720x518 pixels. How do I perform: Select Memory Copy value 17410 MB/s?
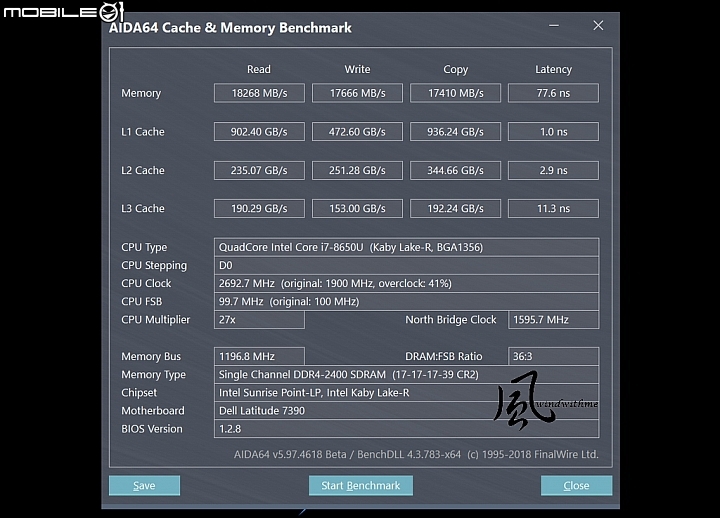[x=456, y=93]
